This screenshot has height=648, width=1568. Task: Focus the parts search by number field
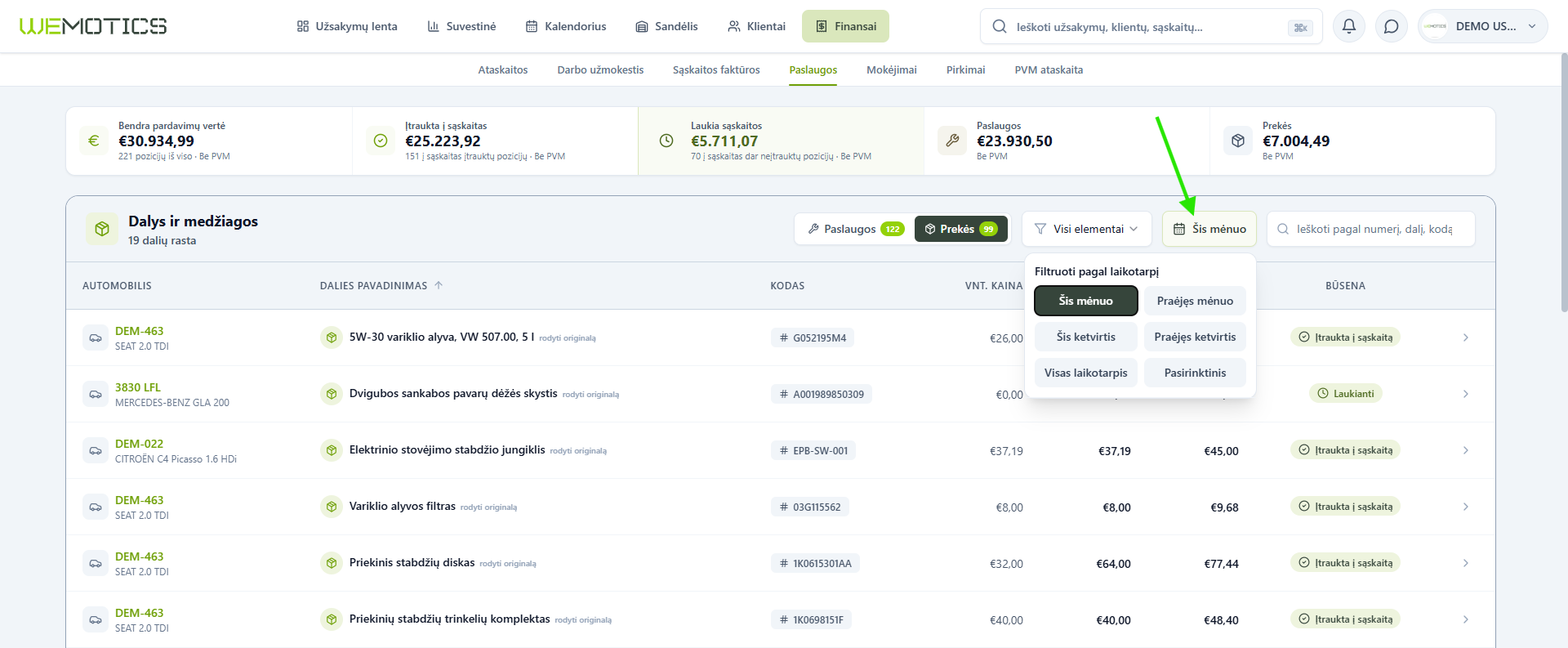[1371, 229]
